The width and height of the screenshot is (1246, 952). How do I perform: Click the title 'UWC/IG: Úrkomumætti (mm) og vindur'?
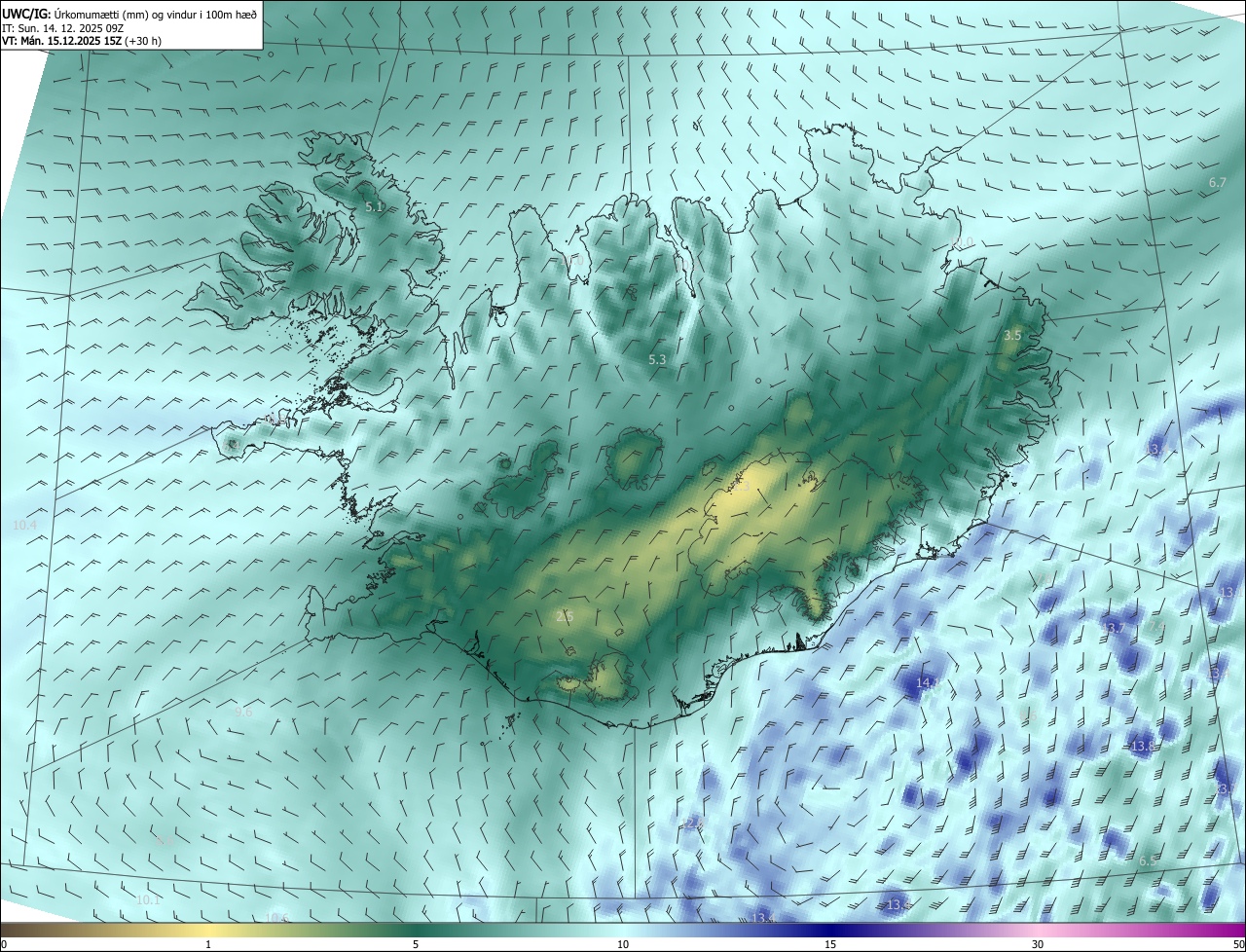(130, 14)
